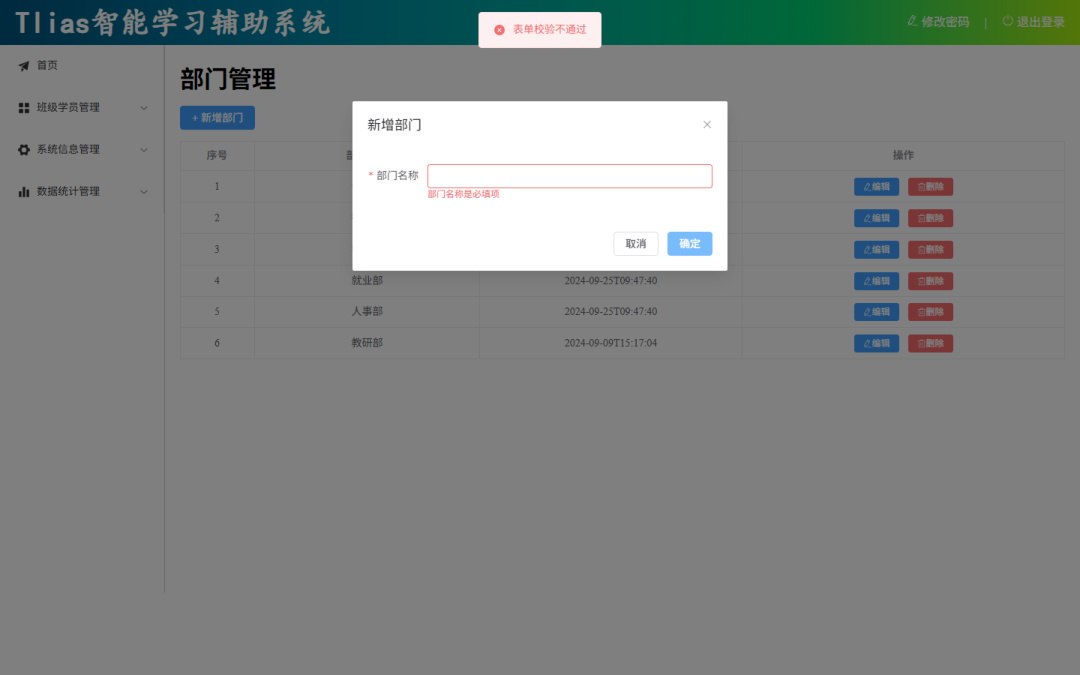
Task: Close the 新增部门 dialog with the X icon
Action: (707, 125)
